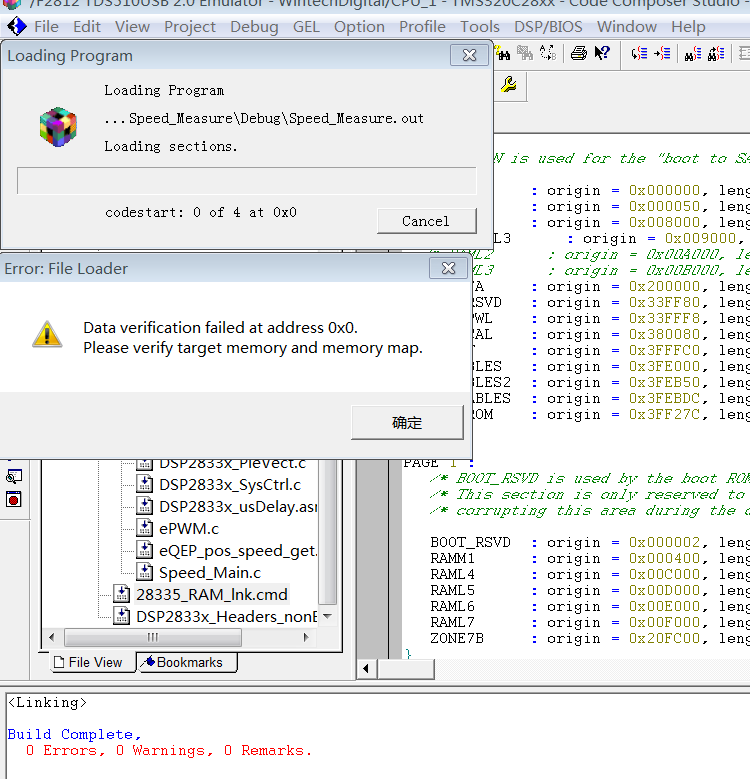Click the Code Composer Studio logo icon
Image resolution: width=750 pixels, height=779 pixels.
pos(17,26)
